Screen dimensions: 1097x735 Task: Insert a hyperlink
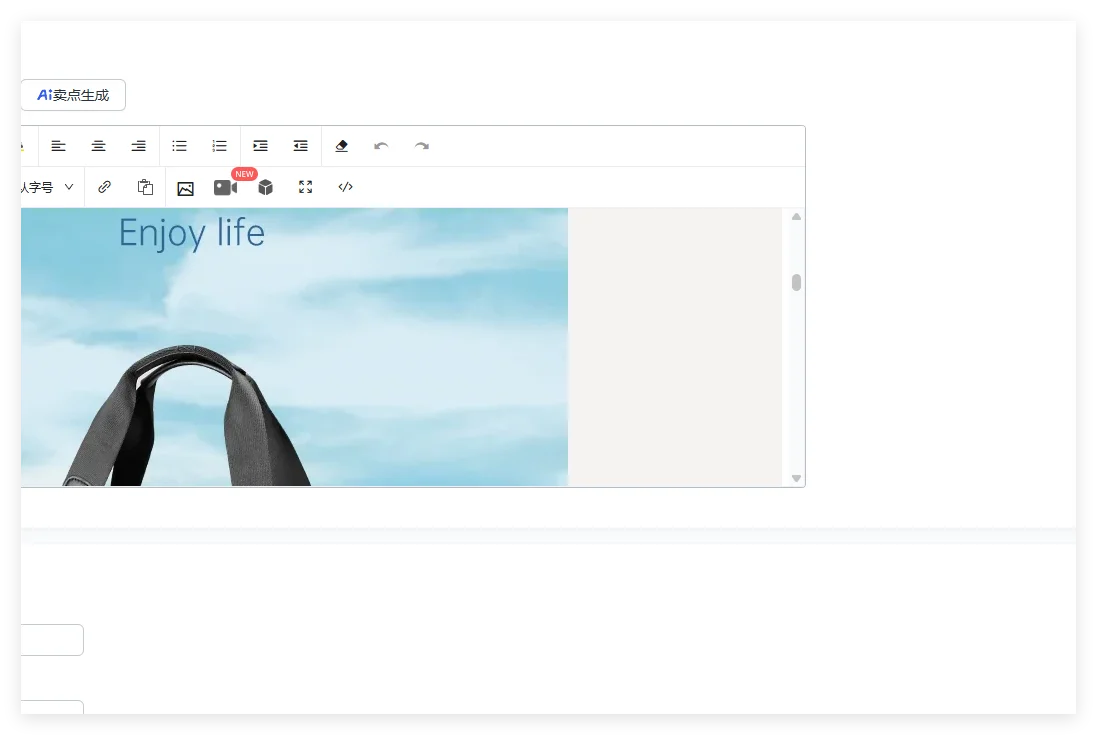[105, 187]
